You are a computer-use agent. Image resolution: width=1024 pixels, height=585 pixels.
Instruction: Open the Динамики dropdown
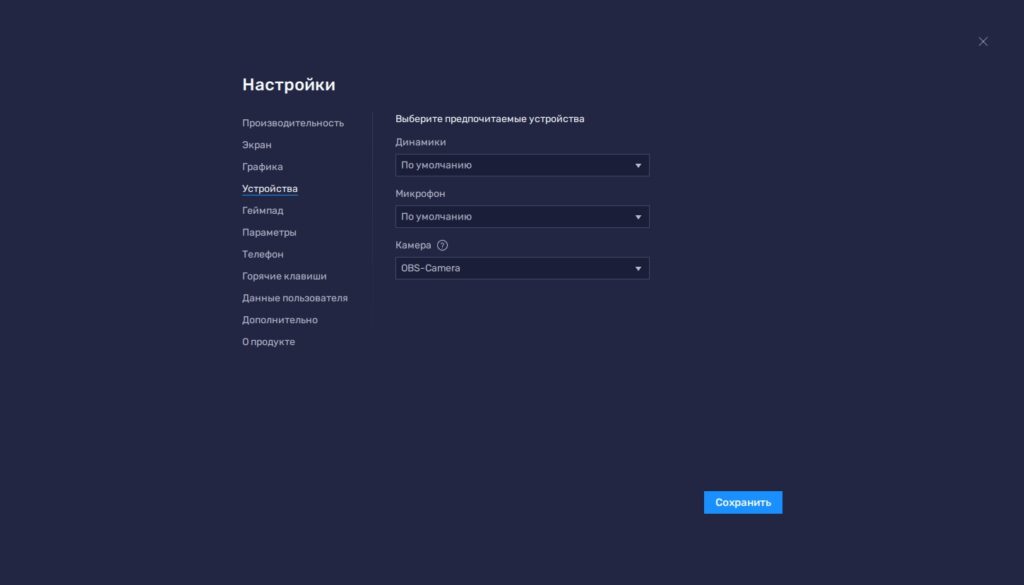[x=522, y=165]
